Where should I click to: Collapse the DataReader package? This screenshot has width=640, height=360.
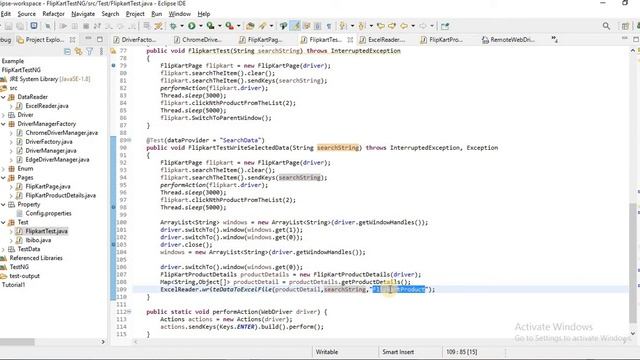coord(3,97)
